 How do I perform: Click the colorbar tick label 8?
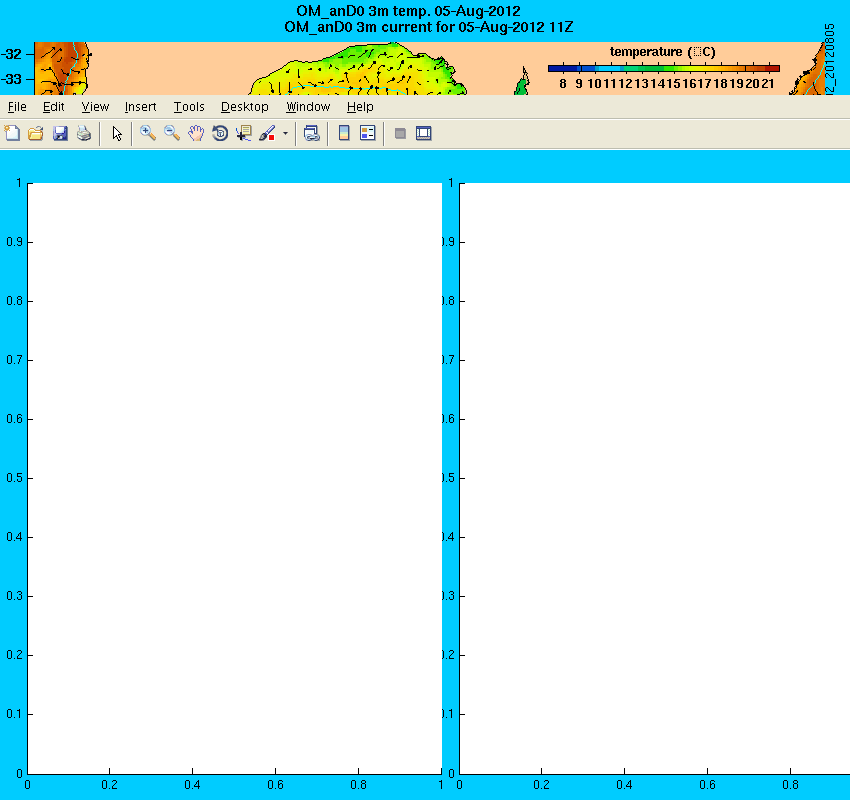(x=563, y=84)
